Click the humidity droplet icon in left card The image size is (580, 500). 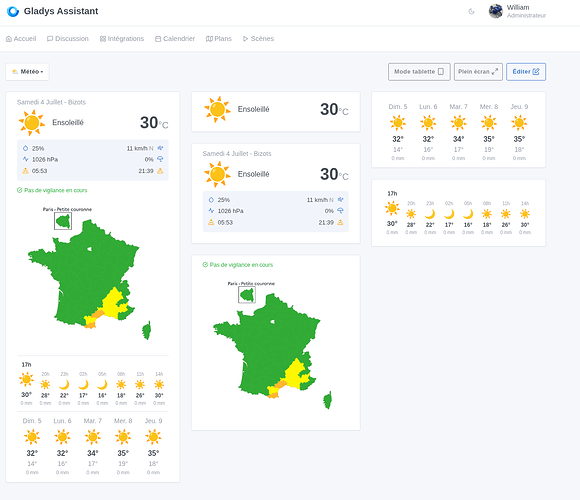coord(25,148)
